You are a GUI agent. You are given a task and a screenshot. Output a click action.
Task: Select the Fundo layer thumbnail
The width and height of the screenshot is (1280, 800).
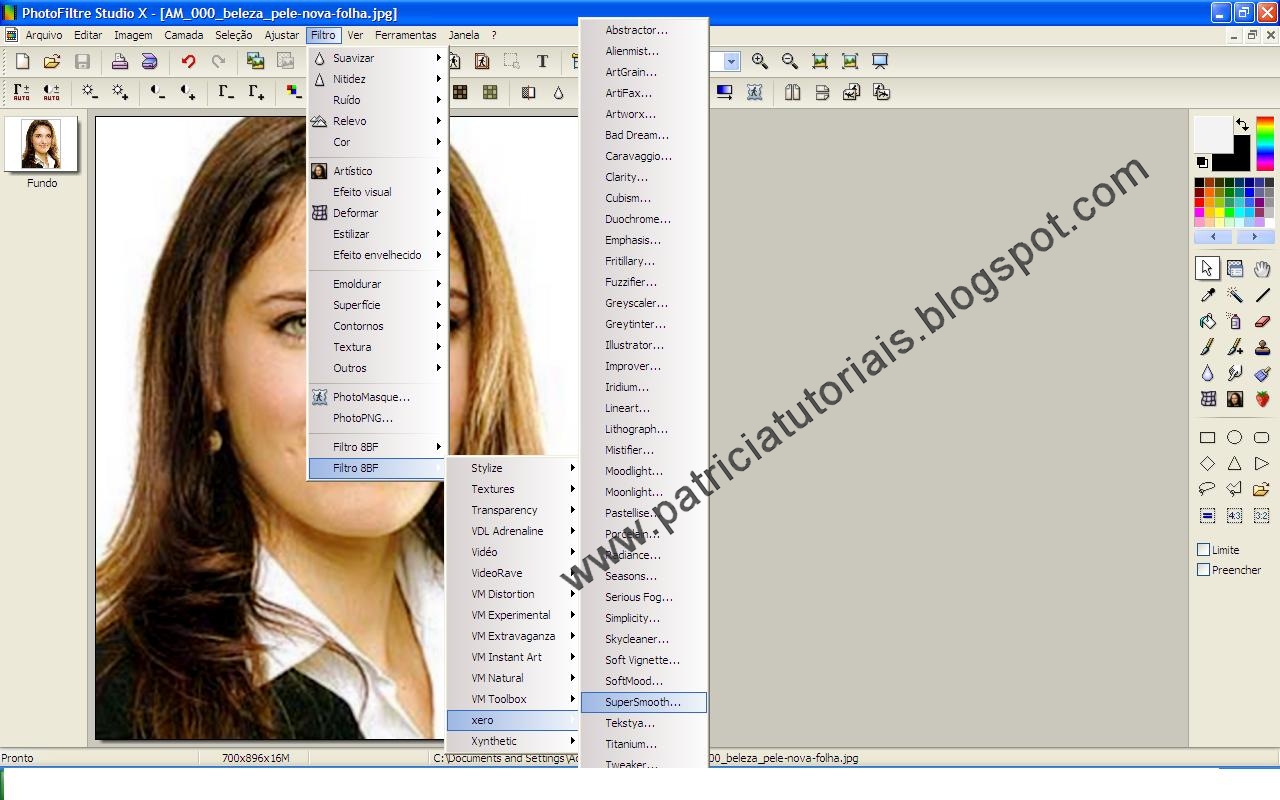click(x=42, y=144)
